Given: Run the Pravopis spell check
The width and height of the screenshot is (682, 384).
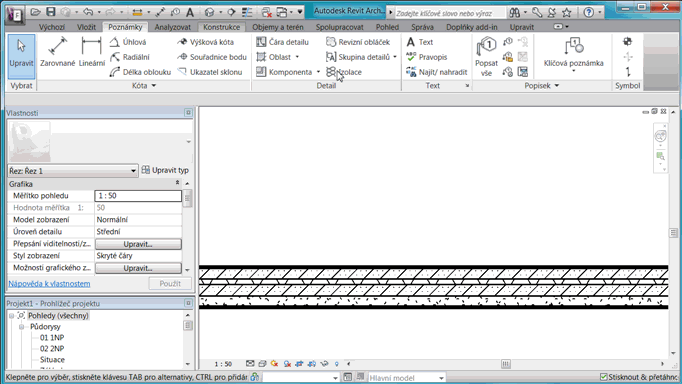Looking at the screenshot, I should 427,57.
